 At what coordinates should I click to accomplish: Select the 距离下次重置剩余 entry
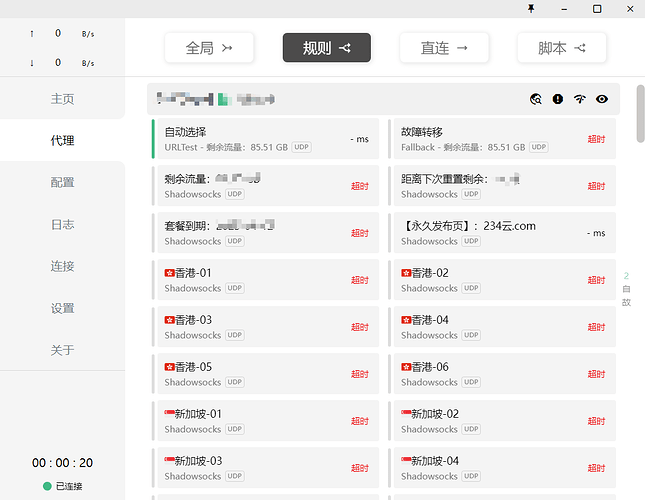click(x=502, y=186)
